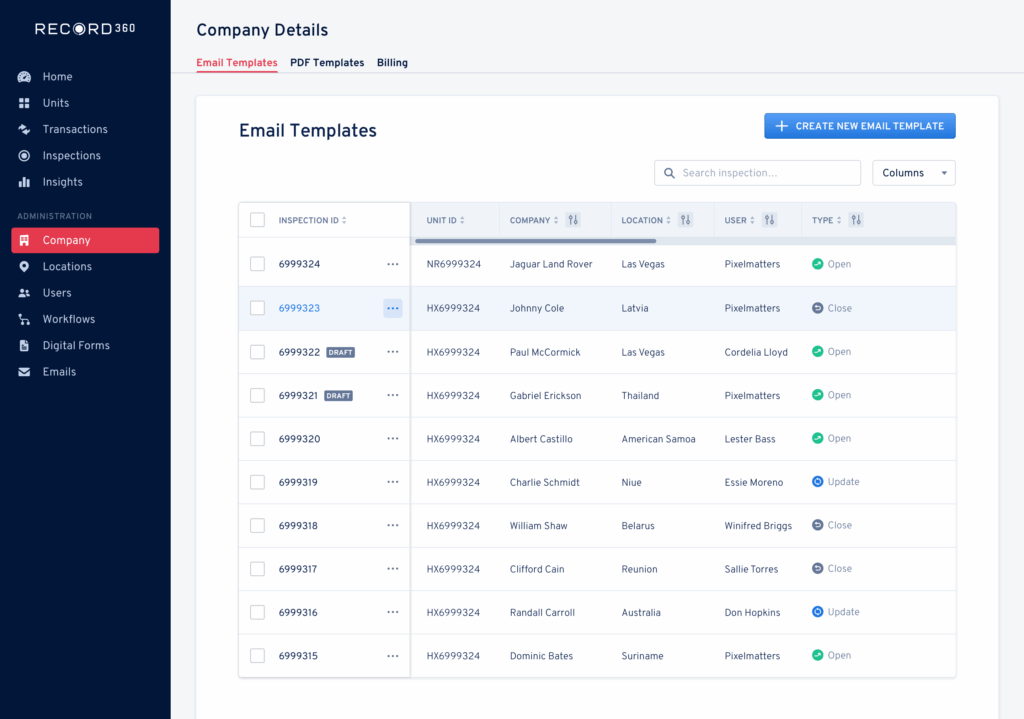Open the Company column filter icon
The image size is (1024, 719).
[573, 220]
